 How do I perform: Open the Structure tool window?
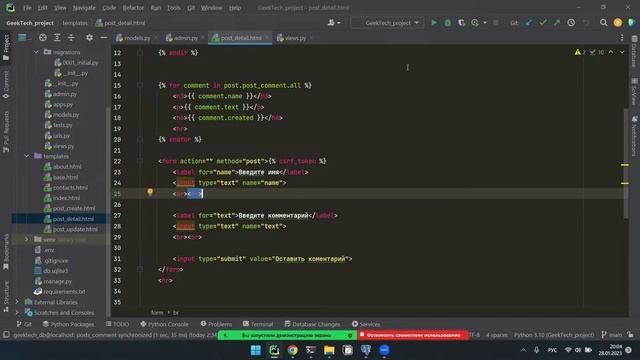[x=6, y=296]
